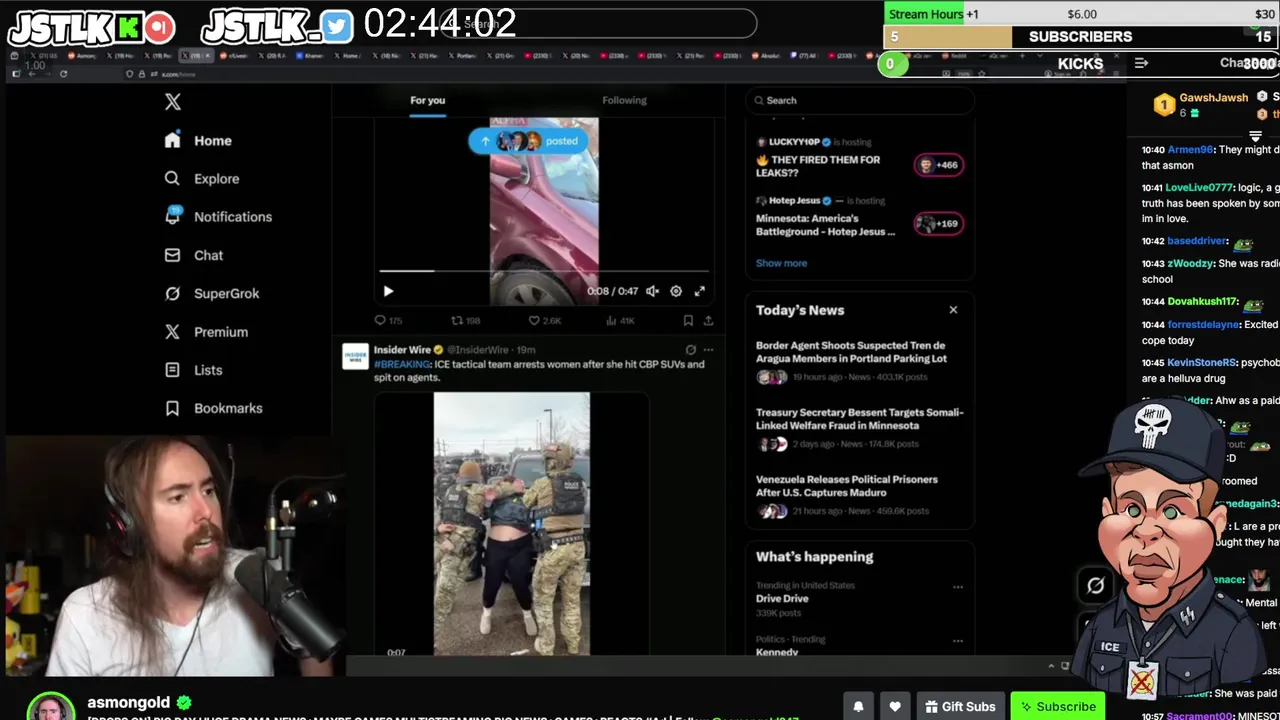Click the asmongold channel name
The width and height of the screenshot is (1280, 720).
tap(128, 703)
